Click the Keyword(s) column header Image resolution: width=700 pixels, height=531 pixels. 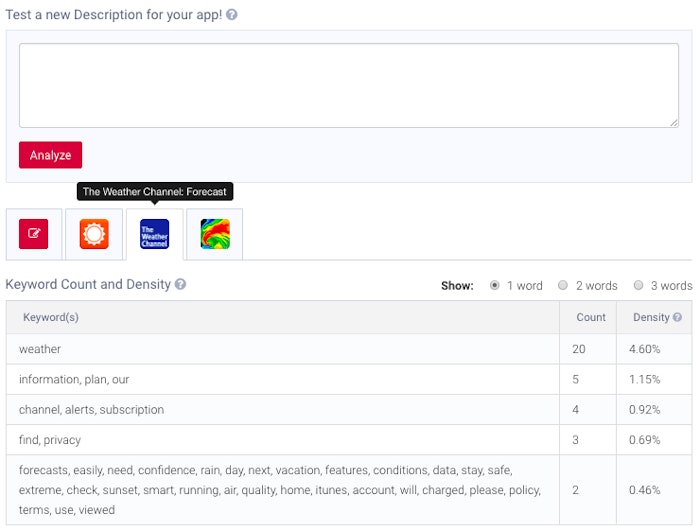(x=51, y=317)
